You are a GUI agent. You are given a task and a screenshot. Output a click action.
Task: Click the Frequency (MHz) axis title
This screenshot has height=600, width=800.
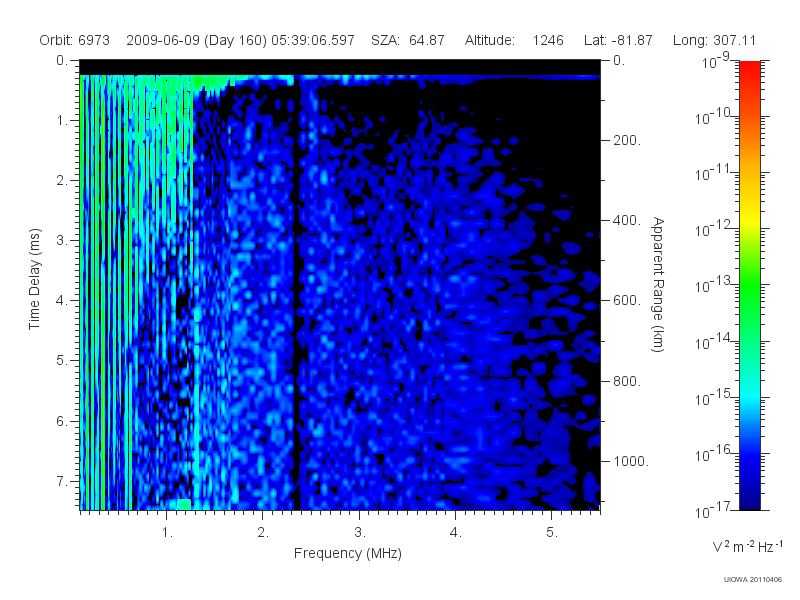(347, 554)
